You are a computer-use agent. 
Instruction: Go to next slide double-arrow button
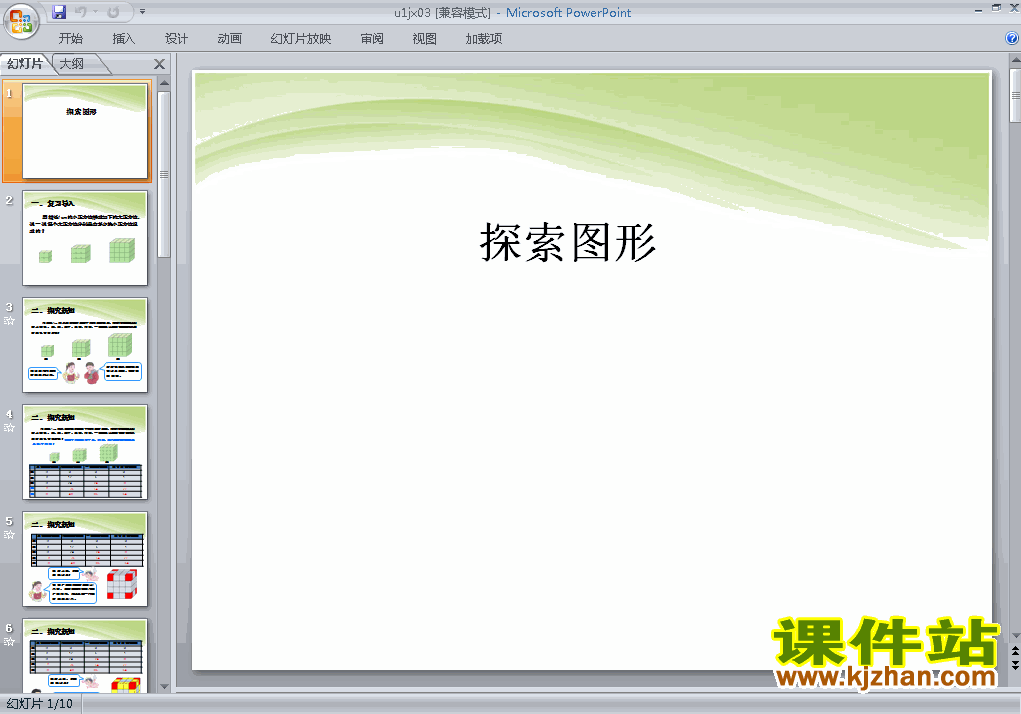[x=1015, y=664]
